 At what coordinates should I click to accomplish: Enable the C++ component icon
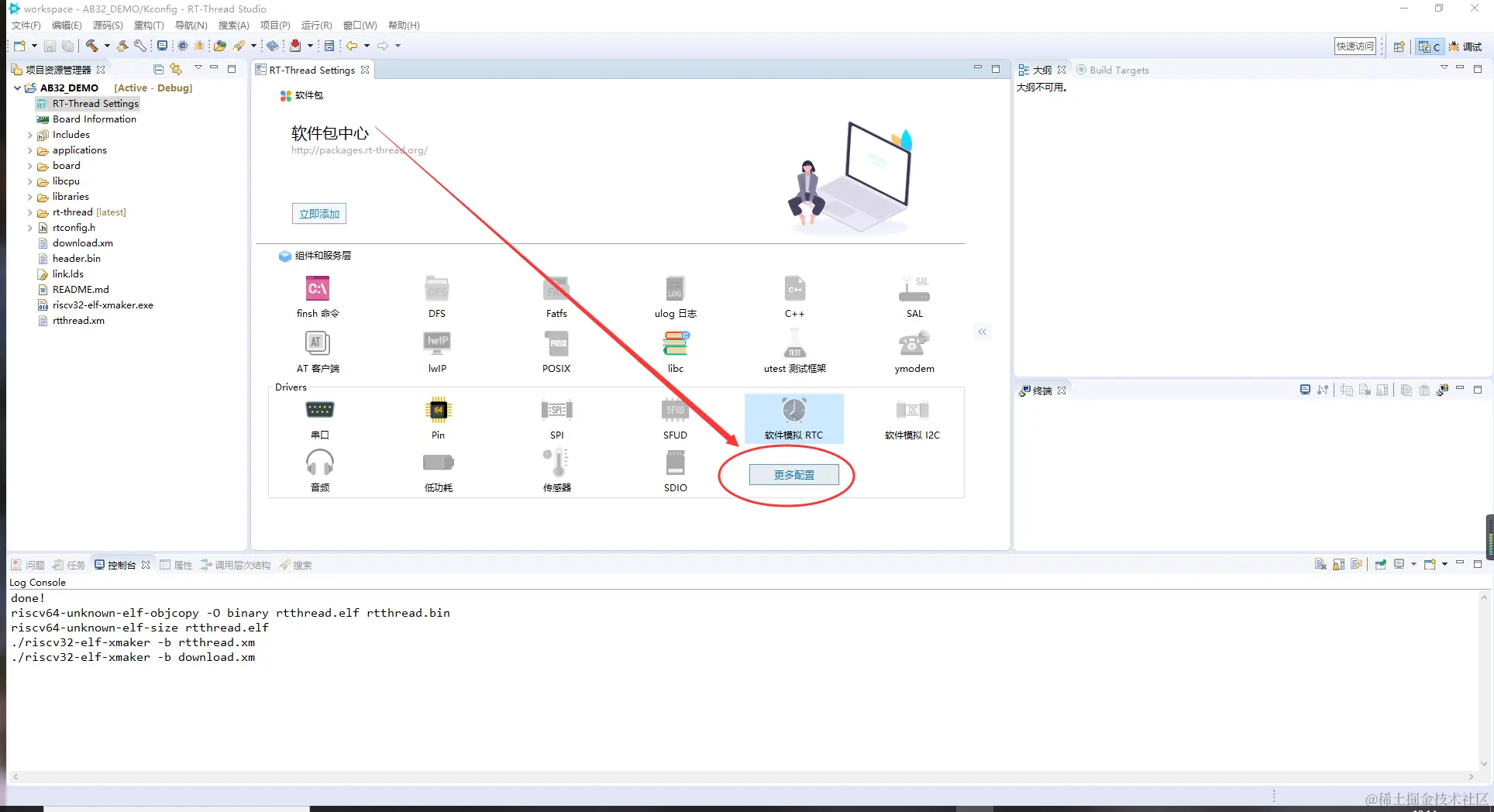[x=794, y=289]
